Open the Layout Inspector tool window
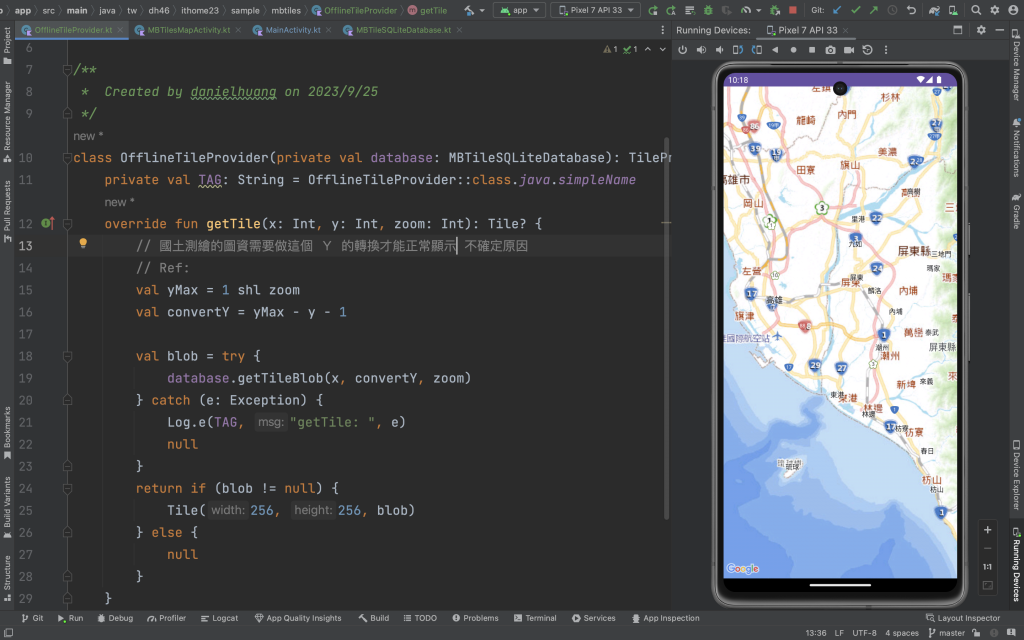This screenshot has height=640, width=1024. coord(963,618)
